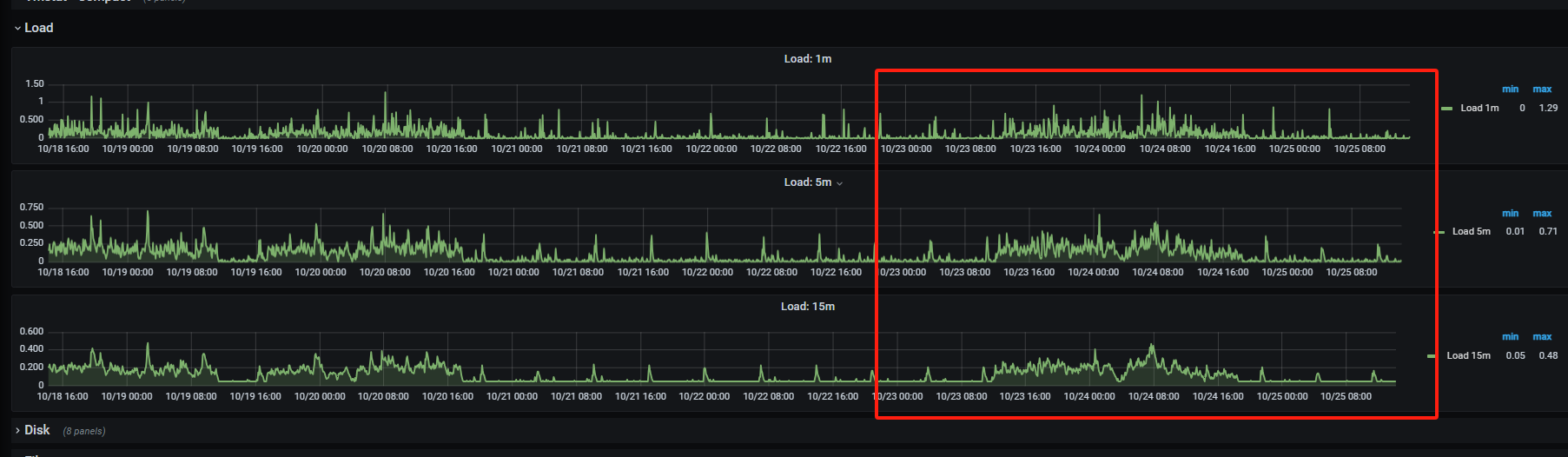
Task: Click Load 1m legend color swatch
Action: 1446,109
